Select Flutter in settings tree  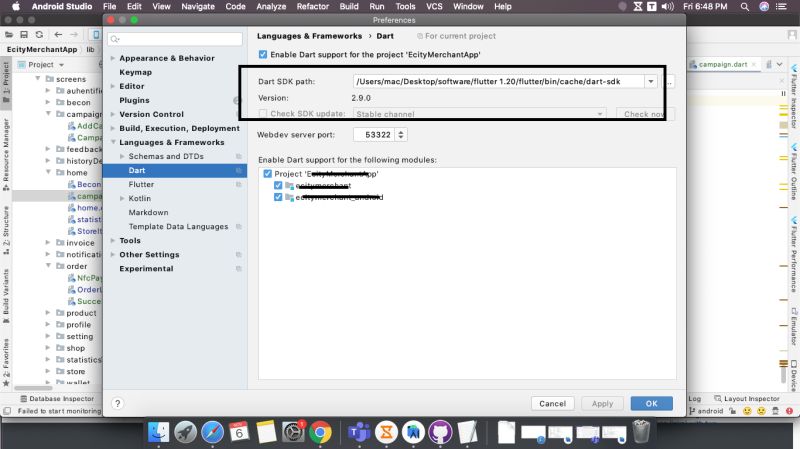pos(141,184)
